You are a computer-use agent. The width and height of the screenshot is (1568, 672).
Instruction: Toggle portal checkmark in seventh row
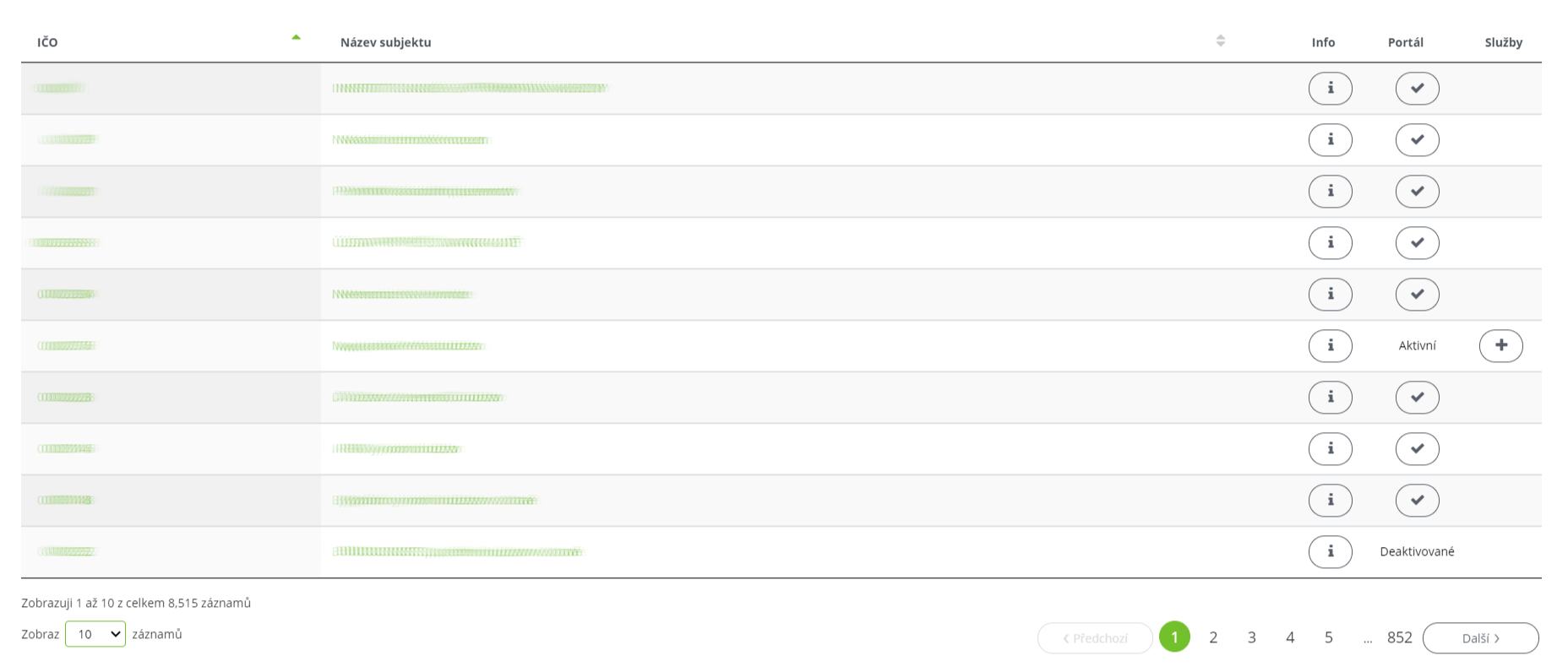[x=1417, y=398]
